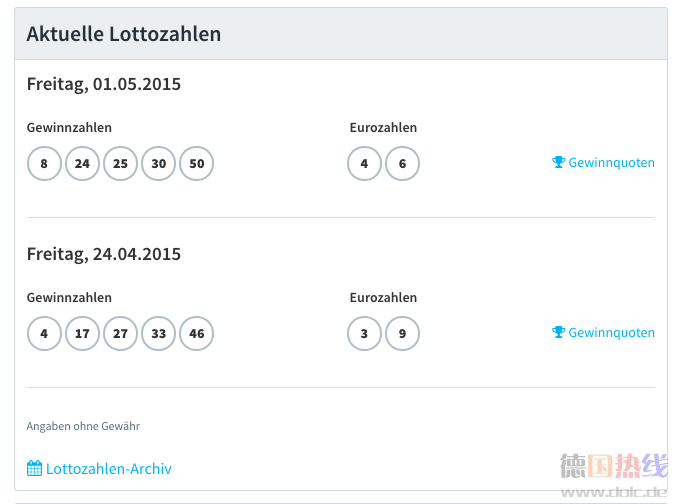
Task: Click Eurozahl ball 9
Action: point(403,334)
